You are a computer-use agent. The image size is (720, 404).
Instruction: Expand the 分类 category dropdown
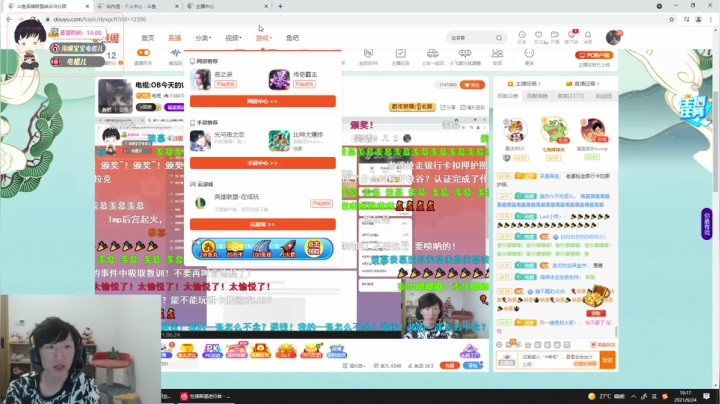click(203, 38)
